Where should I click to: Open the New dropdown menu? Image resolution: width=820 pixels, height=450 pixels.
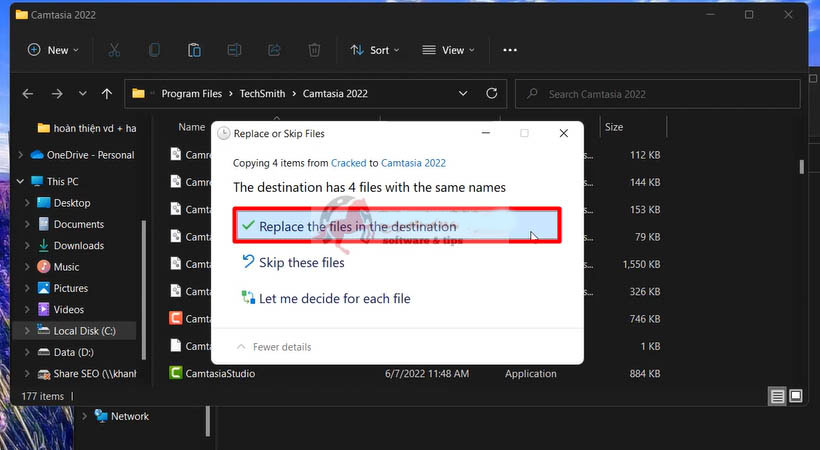point(53,50)
